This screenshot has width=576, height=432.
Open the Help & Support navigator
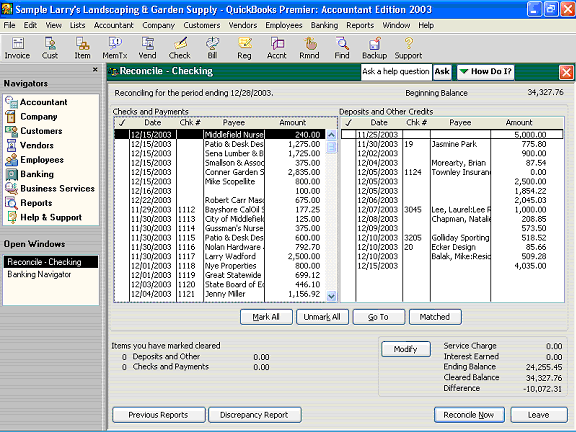point(44,217)
